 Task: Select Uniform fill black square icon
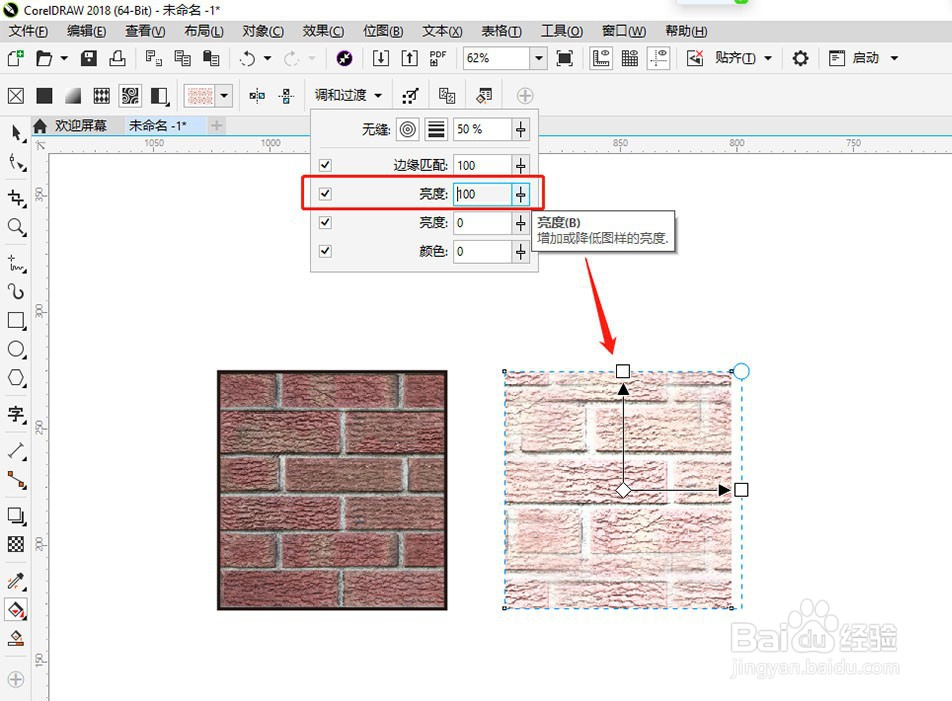click(44, 96)
